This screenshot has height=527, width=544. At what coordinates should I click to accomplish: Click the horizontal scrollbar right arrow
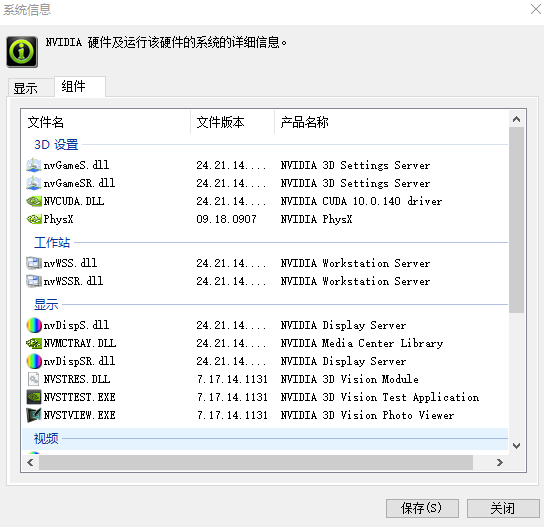[x=500, y=462]
